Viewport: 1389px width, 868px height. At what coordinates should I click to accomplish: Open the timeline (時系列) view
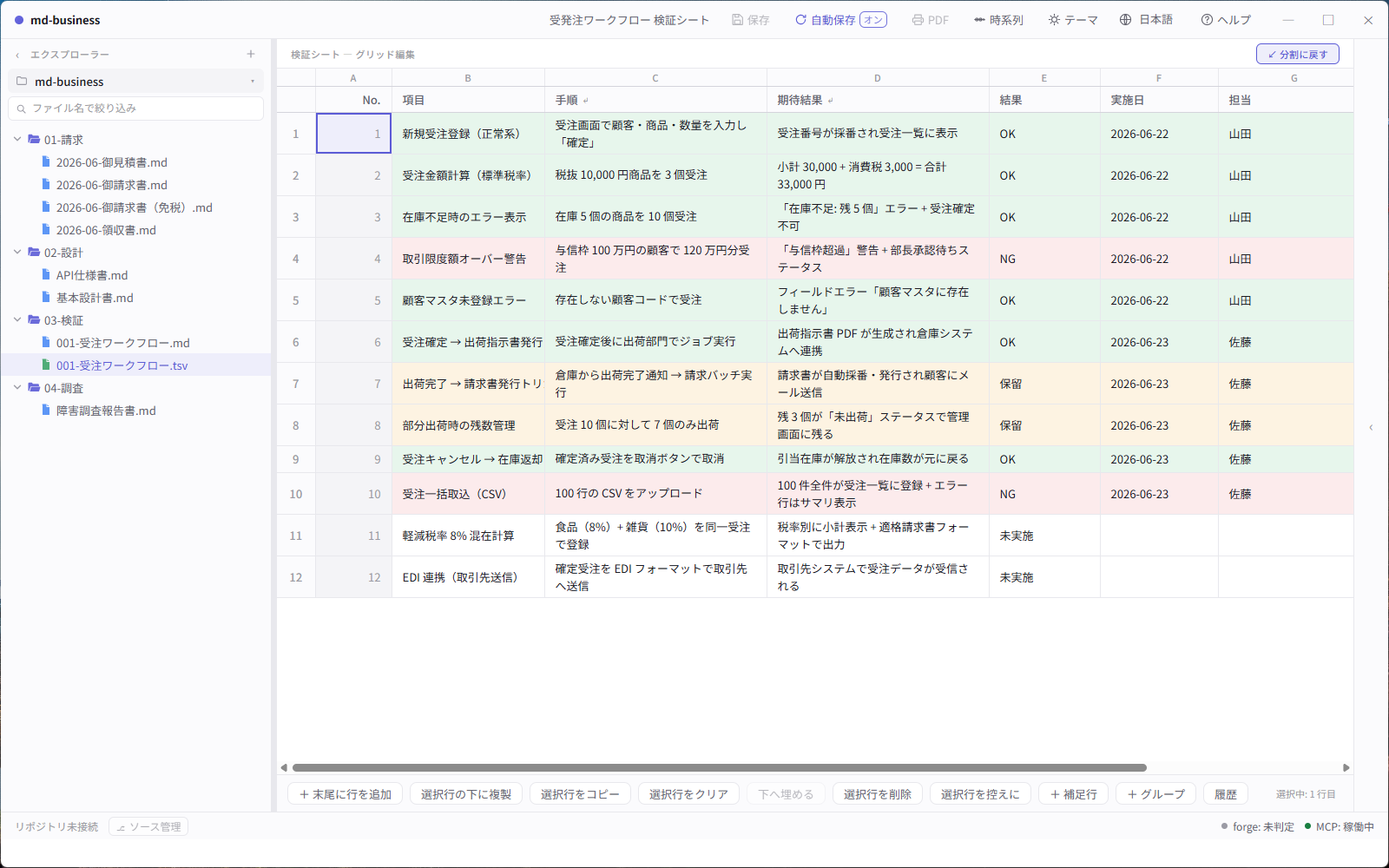998,20
